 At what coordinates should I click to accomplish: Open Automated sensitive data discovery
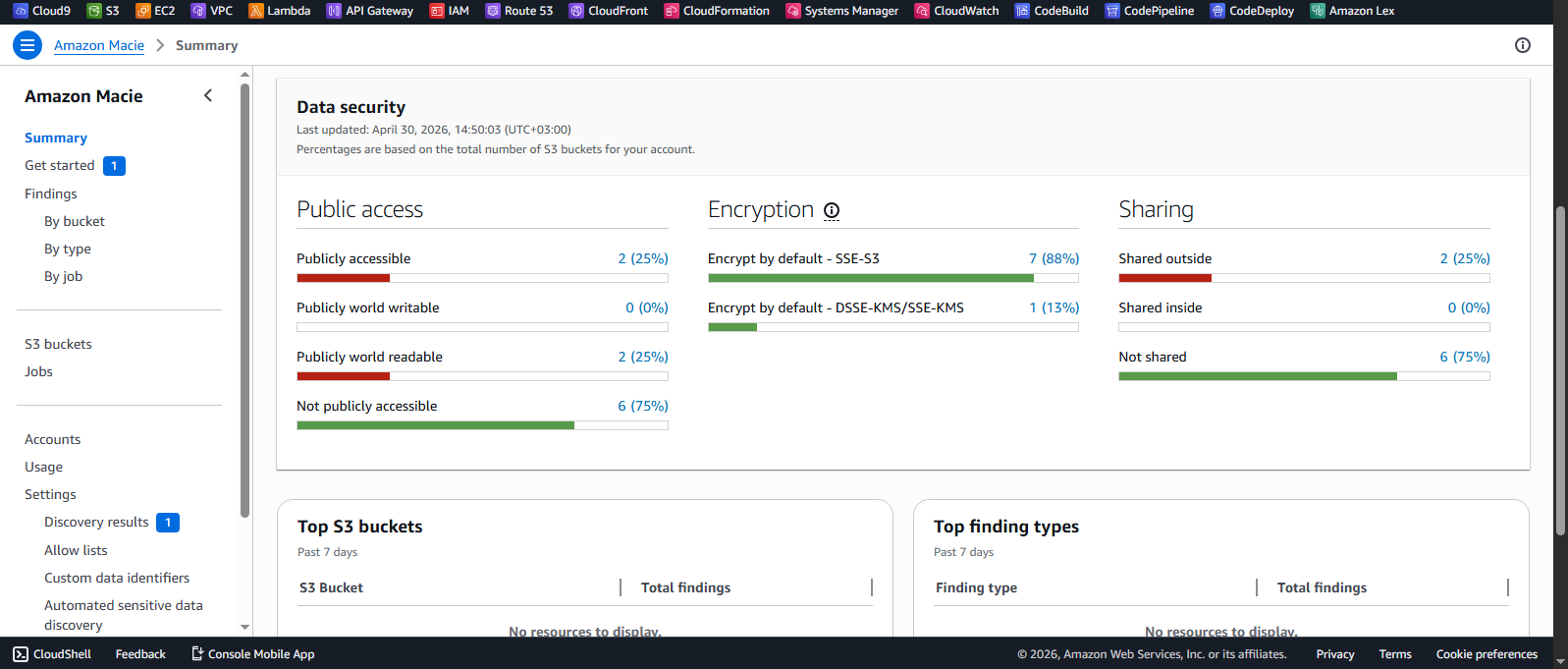(124, 615)
